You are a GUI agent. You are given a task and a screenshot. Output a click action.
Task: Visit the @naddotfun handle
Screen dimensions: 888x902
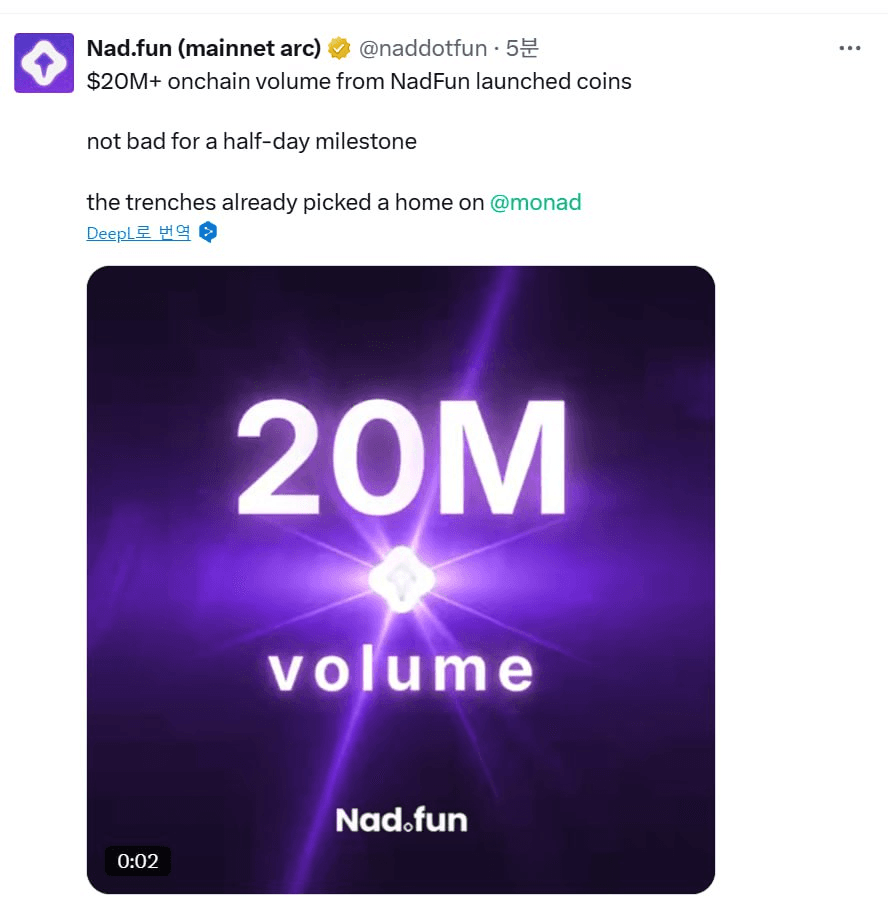[x=423, y=48]
